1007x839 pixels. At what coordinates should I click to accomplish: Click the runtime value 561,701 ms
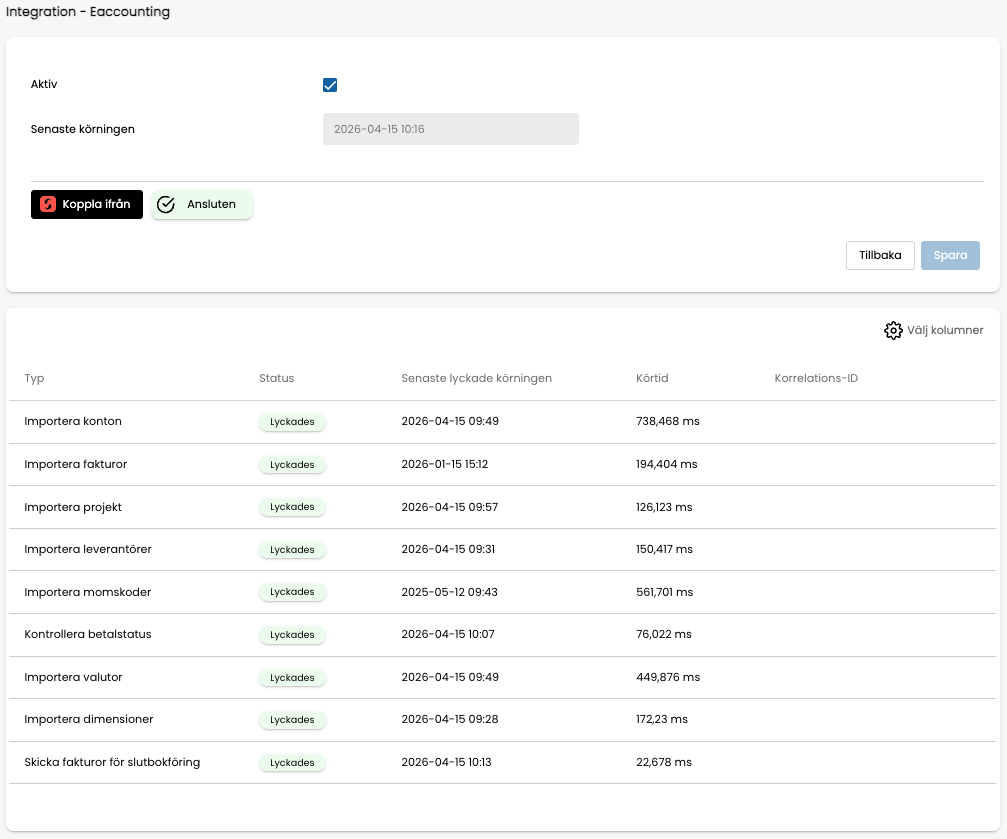pos(664,592)
